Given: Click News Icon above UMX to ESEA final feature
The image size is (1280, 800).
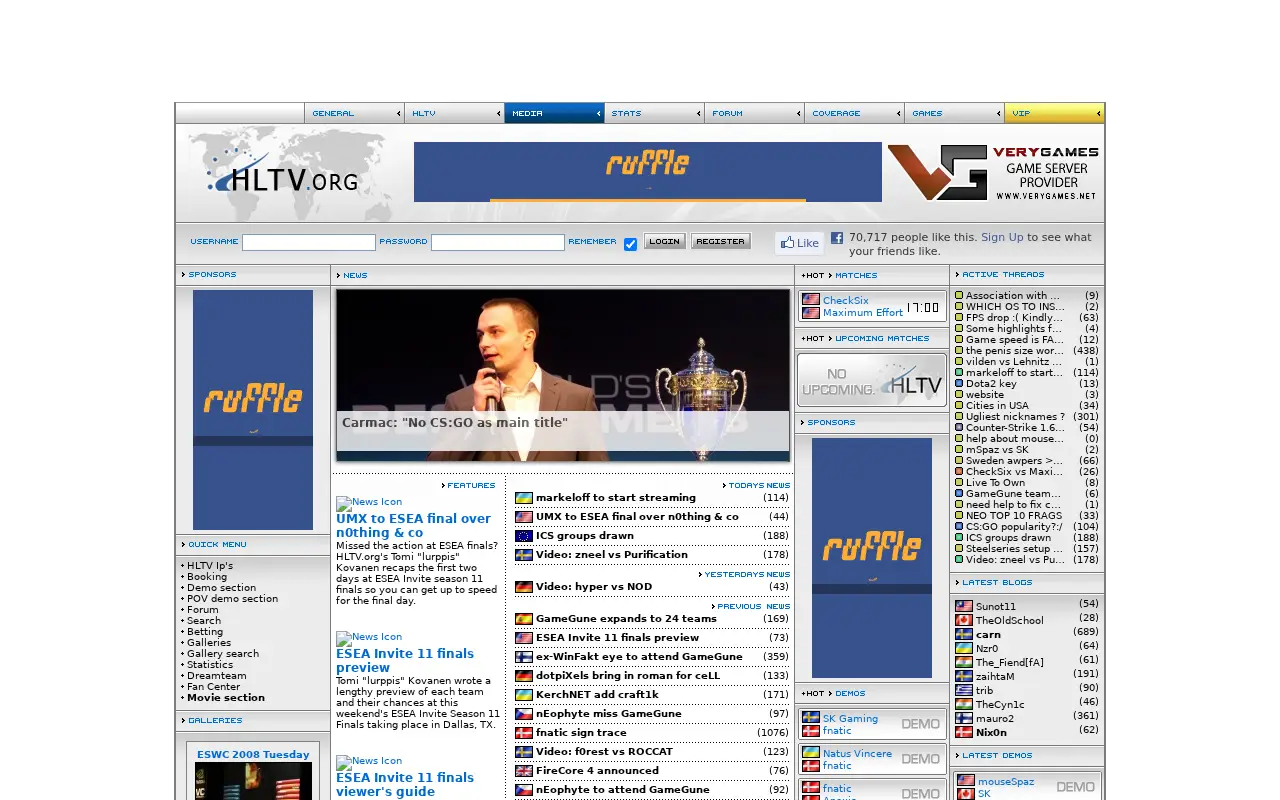Looking at the screenshot, I should 369,503.
